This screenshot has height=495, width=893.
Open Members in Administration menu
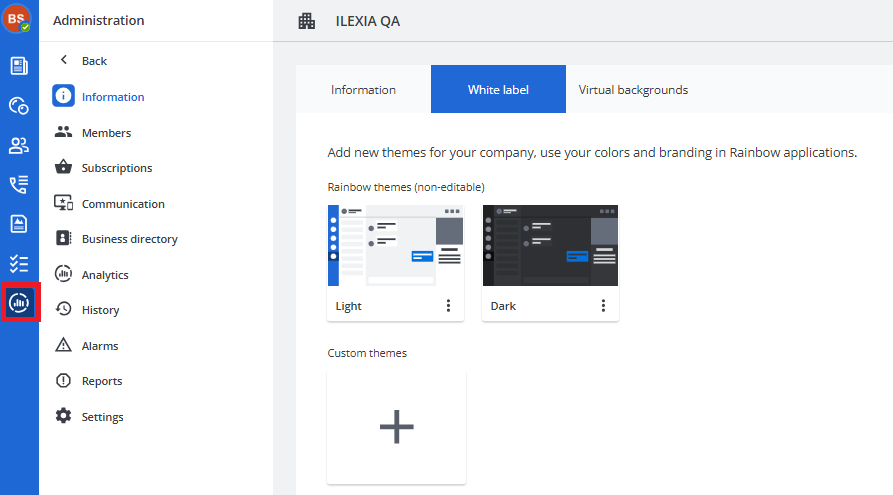tap(106, 133)
